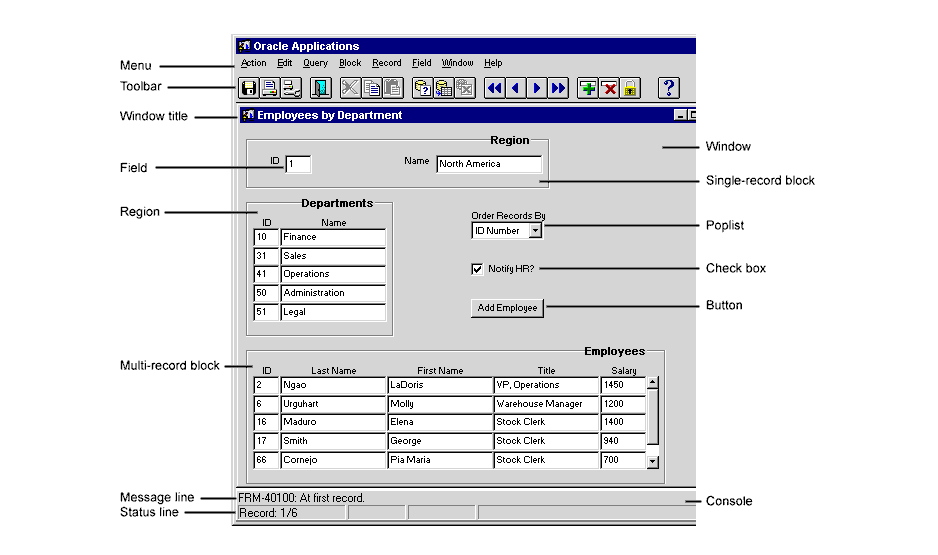
Task: Click Employees scrollbar down arrow
Action: point(653,462)
